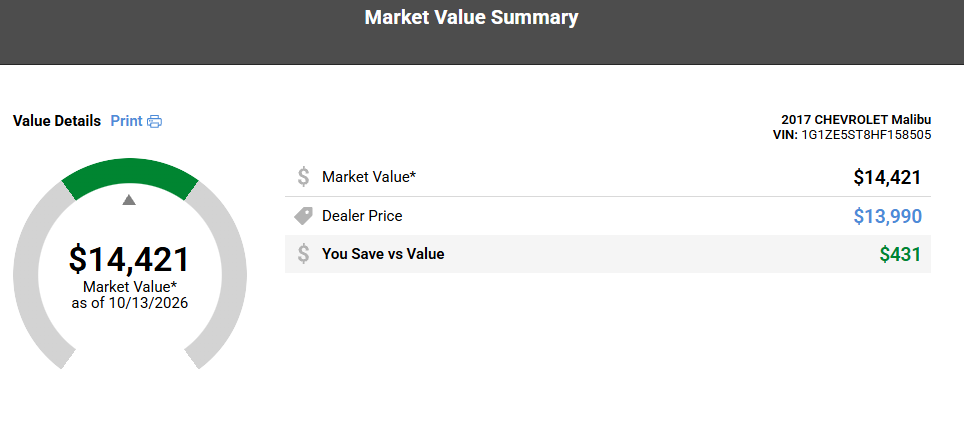Viewport: 964px width, 446px height.
Task: Click the Print link
Action: (126, 121)
